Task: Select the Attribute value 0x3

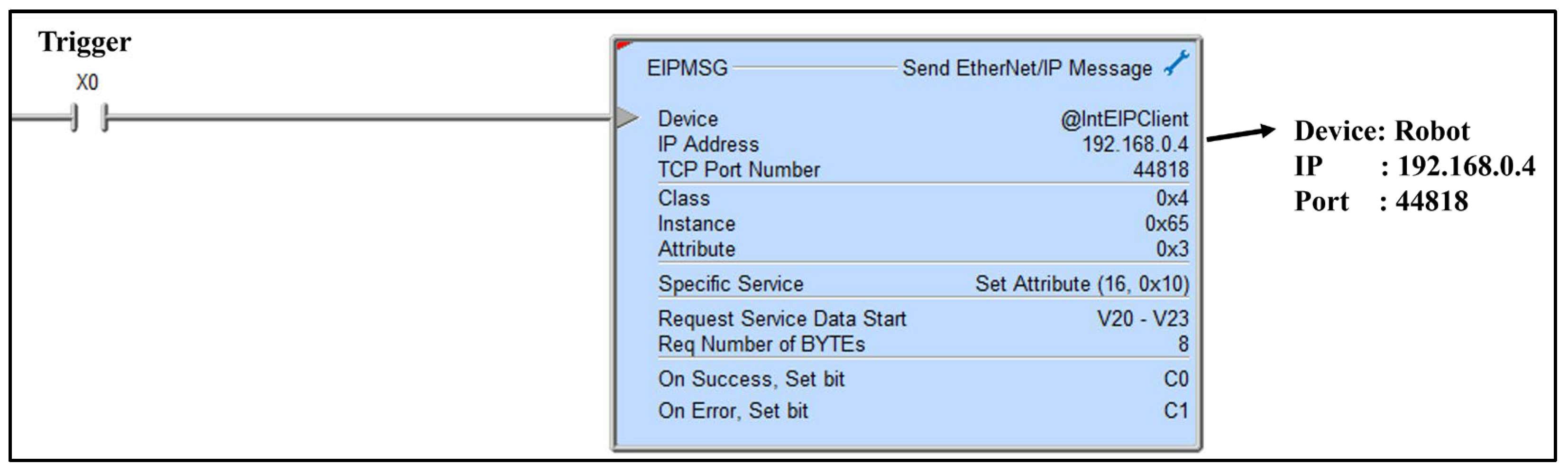Action: tap(1172, 249)
